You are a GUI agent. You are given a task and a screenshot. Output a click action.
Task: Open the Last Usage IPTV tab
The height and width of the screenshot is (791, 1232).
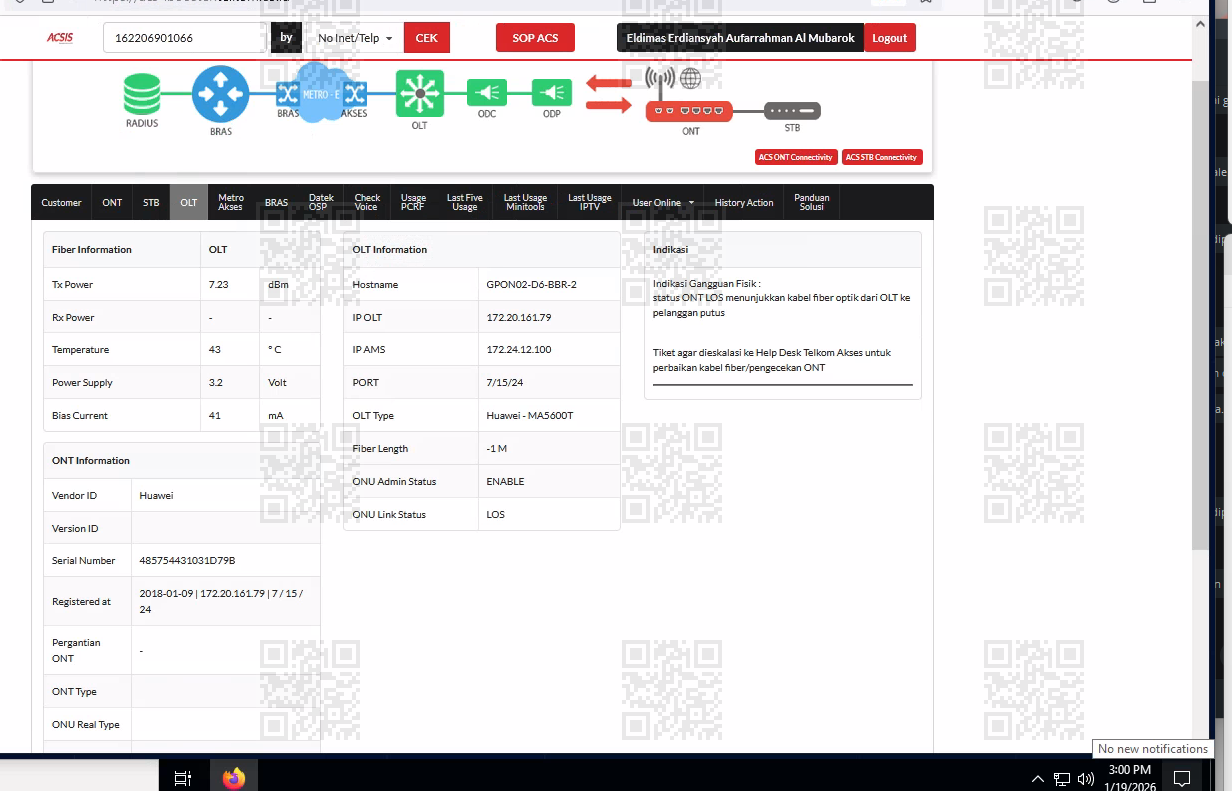click(590, 203)
